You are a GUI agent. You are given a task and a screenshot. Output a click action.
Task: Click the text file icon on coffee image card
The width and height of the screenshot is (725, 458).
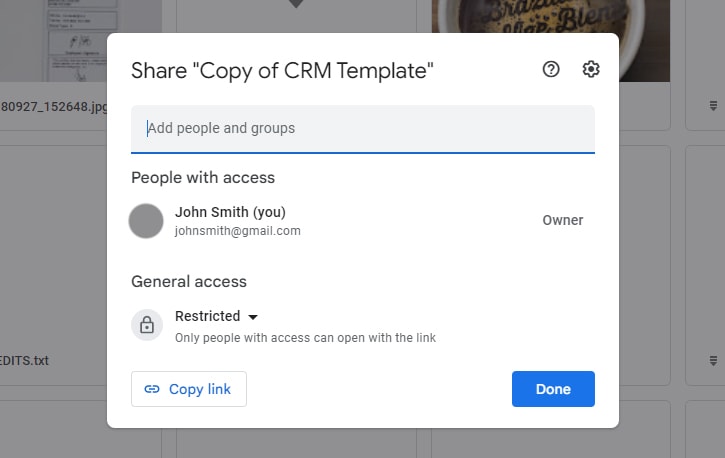coord(713,106)
